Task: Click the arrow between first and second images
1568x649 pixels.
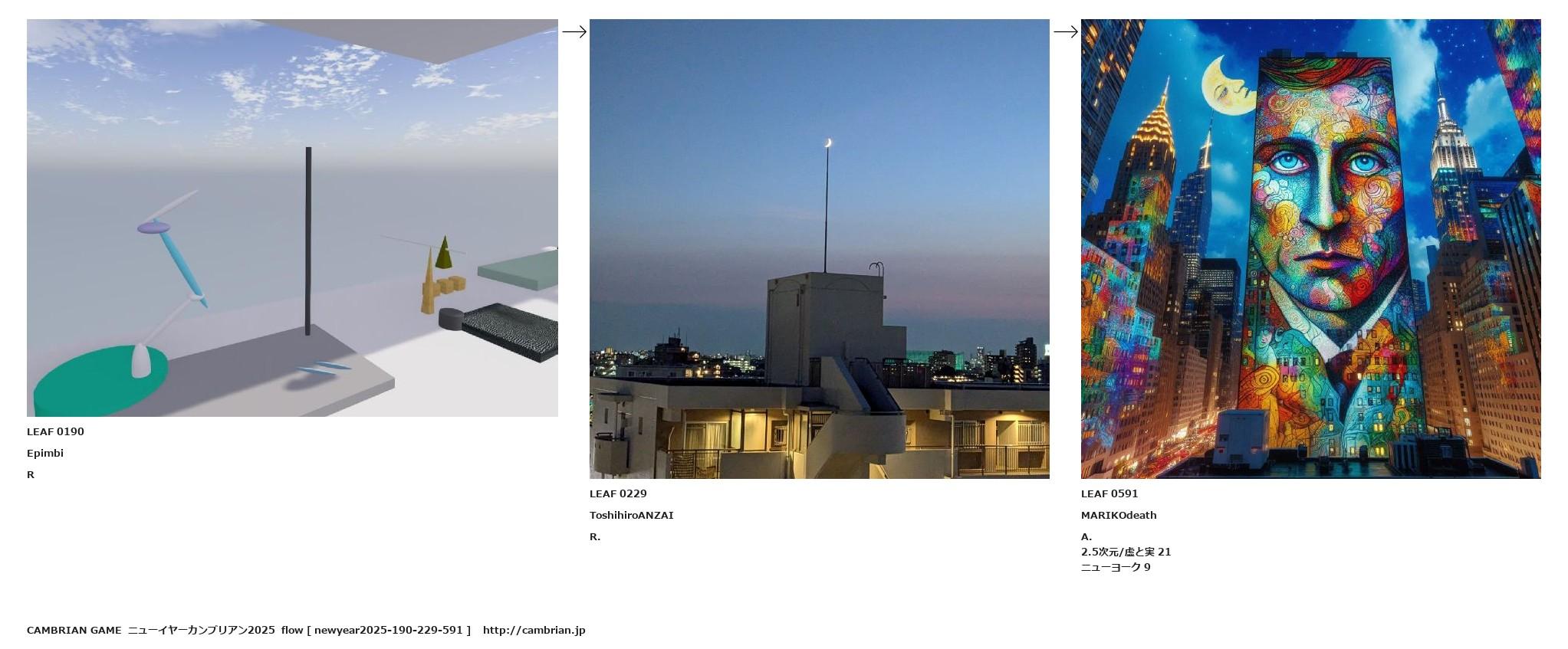Action: pyautogui.click(x=574, y=31)
